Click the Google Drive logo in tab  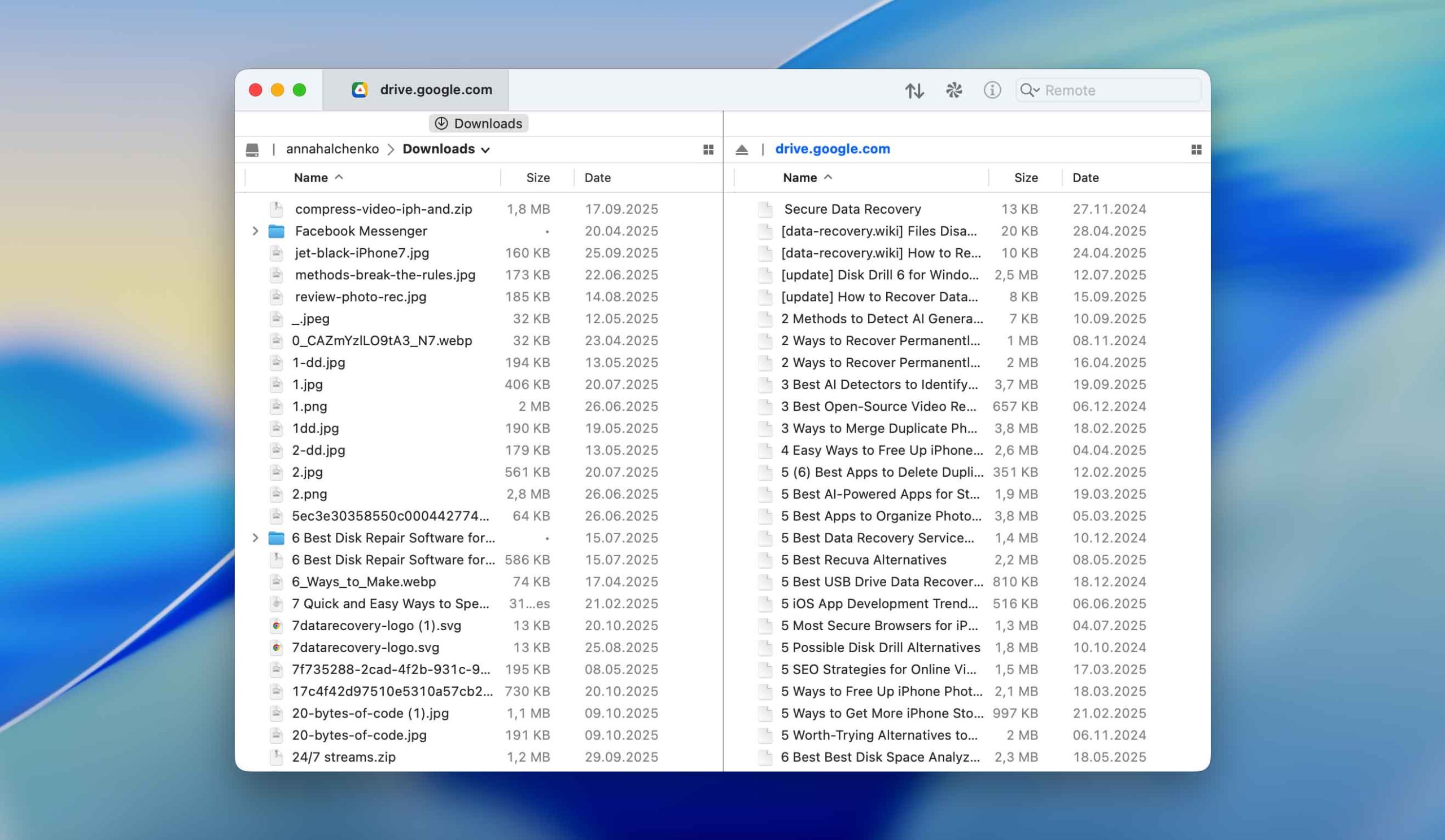click(x=360, y=90)
